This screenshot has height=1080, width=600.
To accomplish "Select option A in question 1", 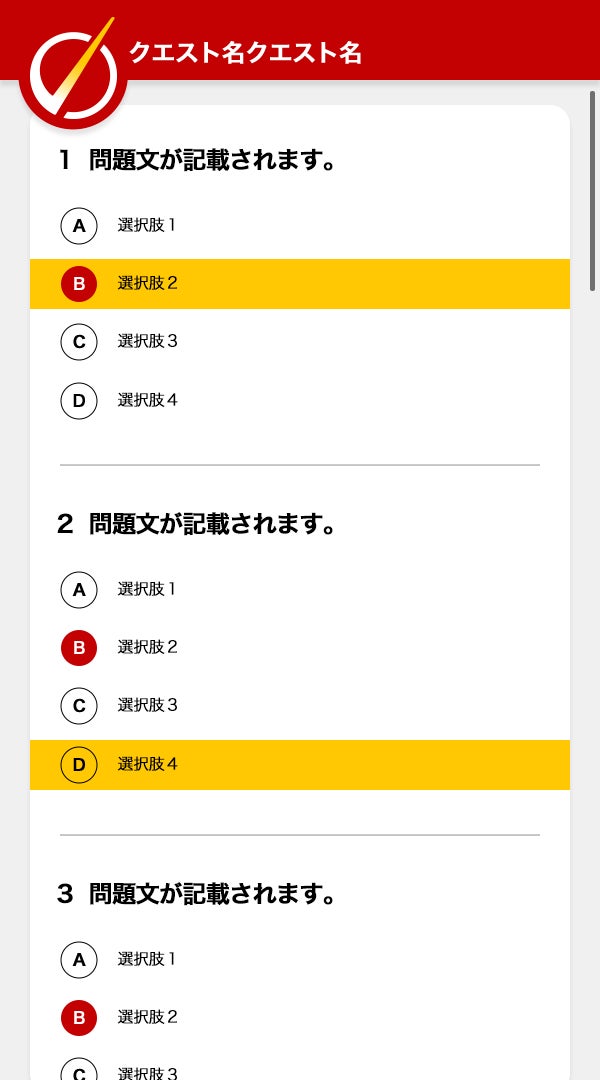I will tap(79, 226).
